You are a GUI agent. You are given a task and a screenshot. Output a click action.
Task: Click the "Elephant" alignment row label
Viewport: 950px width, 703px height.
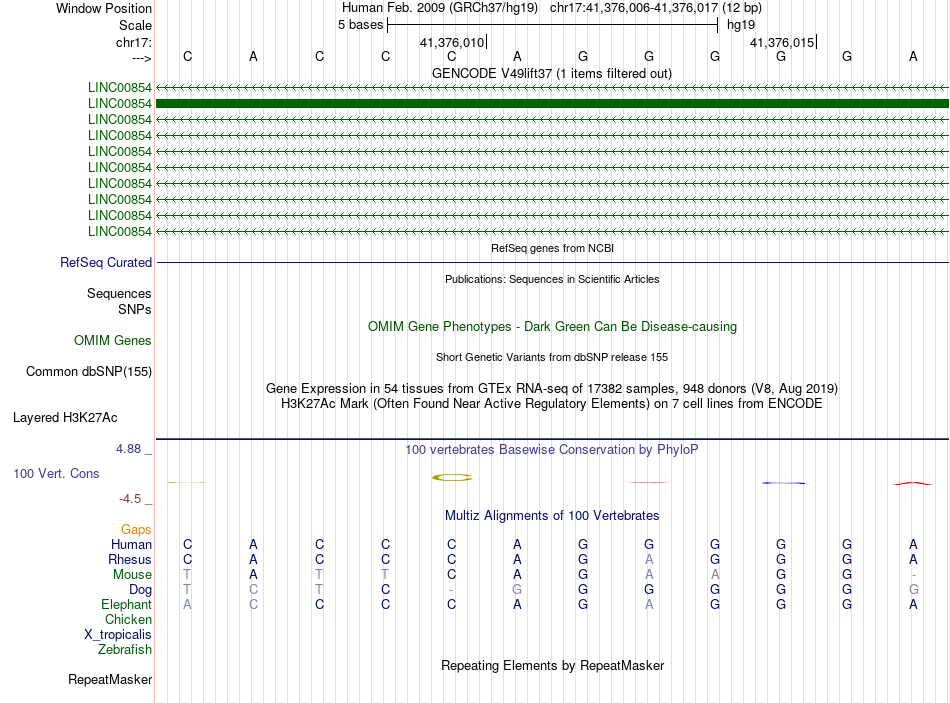(x=126, y=605)
